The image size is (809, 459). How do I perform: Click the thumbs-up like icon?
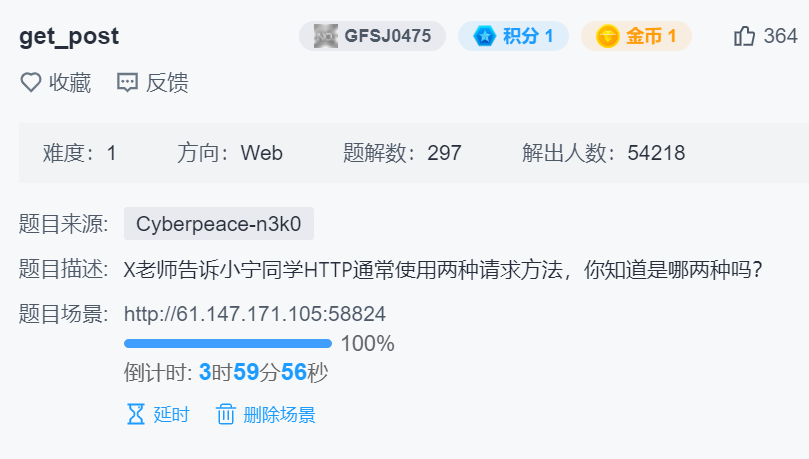[744, 36]
